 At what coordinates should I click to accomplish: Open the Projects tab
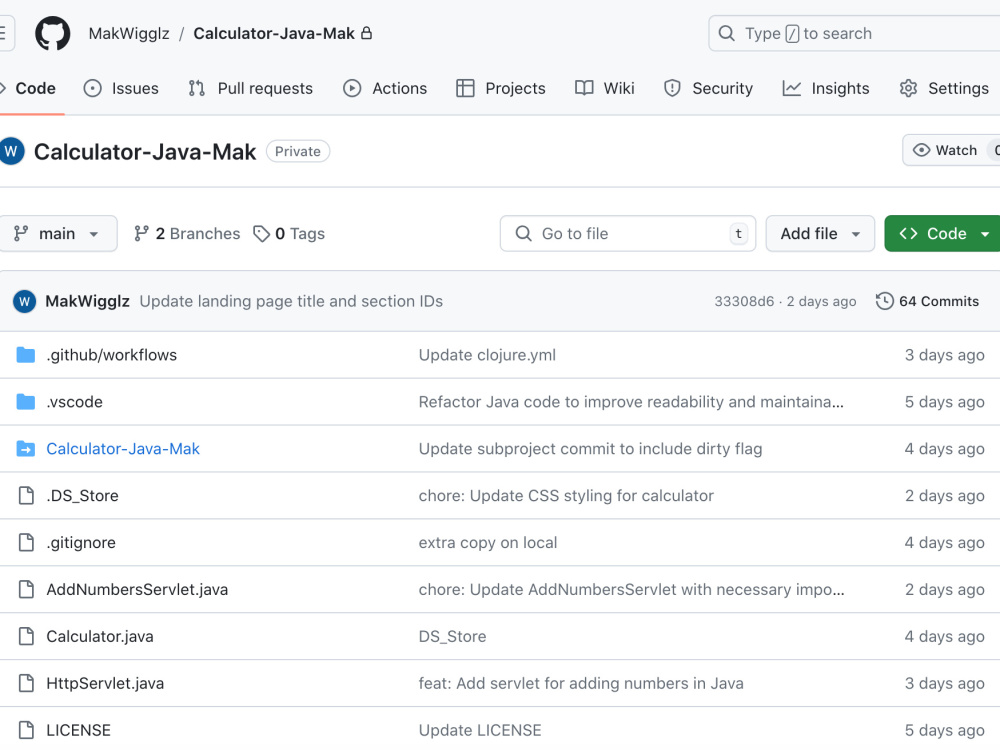501,88
